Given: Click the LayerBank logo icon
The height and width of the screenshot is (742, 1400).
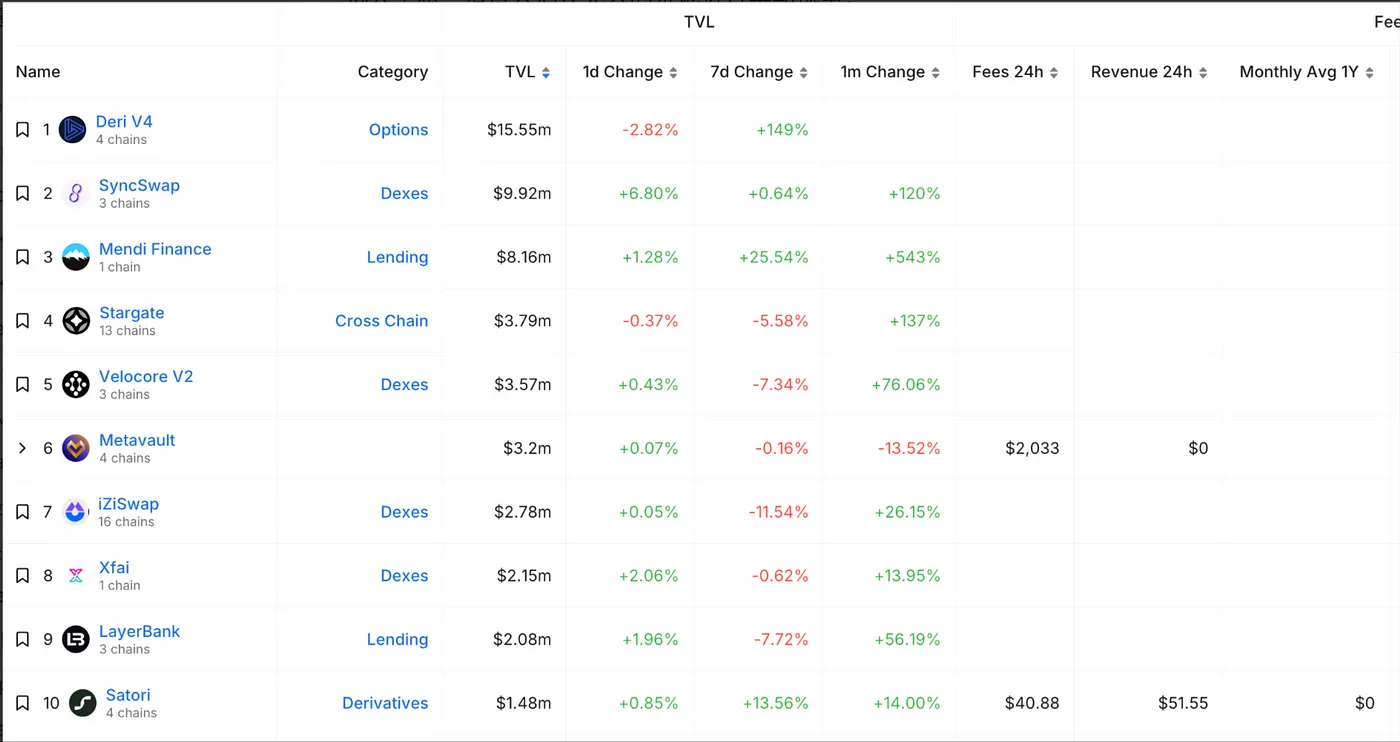Looking at the screenshot, I should [x=76, y=639].
